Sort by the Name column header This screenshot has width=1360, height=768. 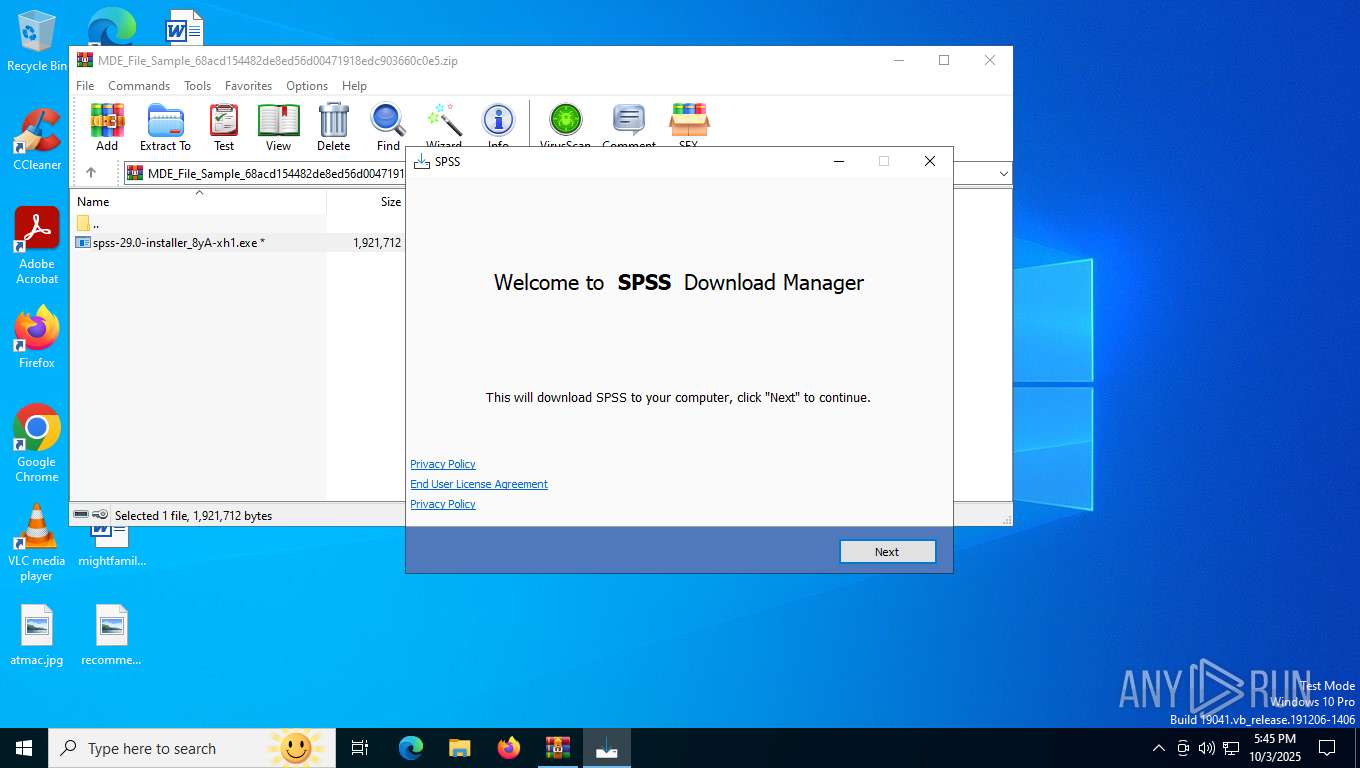click(x=199, y=201)
